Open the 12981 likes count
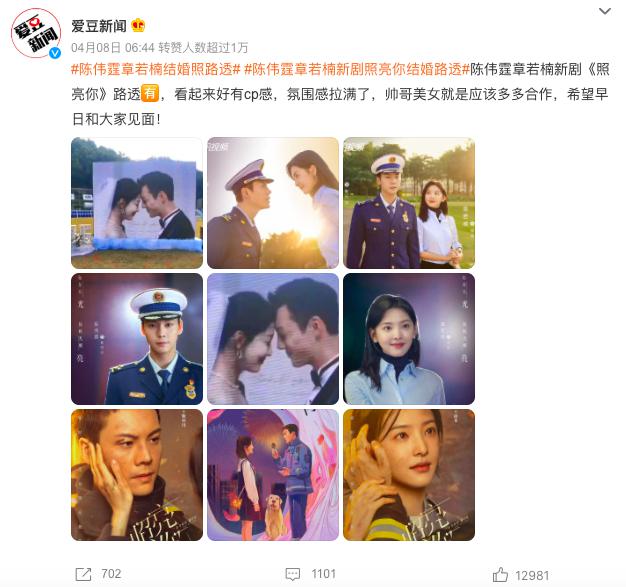The width and height of the screenshot is (626, 587). [532, 575]
